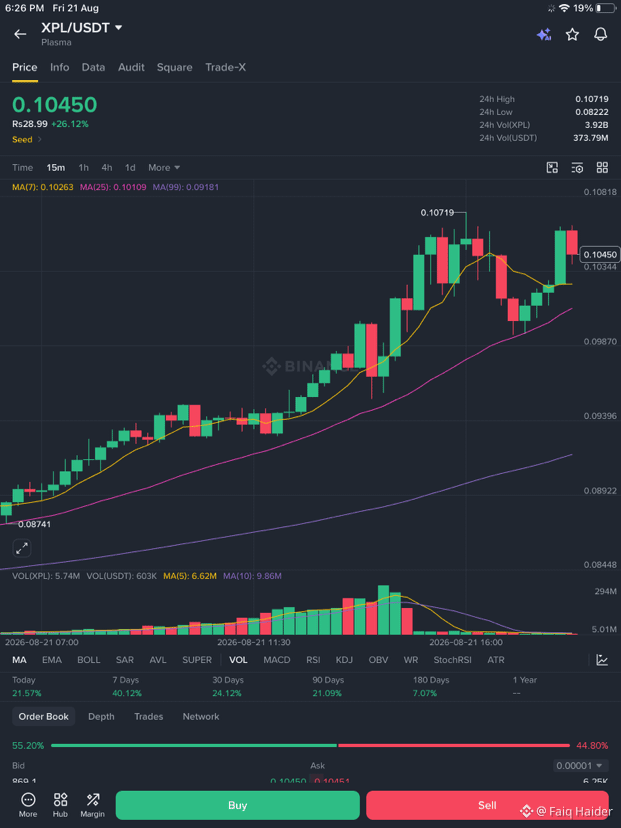Open XPL/USDT pair selector dropdown
This screenshot has height=828, width=621.
[x=81, y=27]
